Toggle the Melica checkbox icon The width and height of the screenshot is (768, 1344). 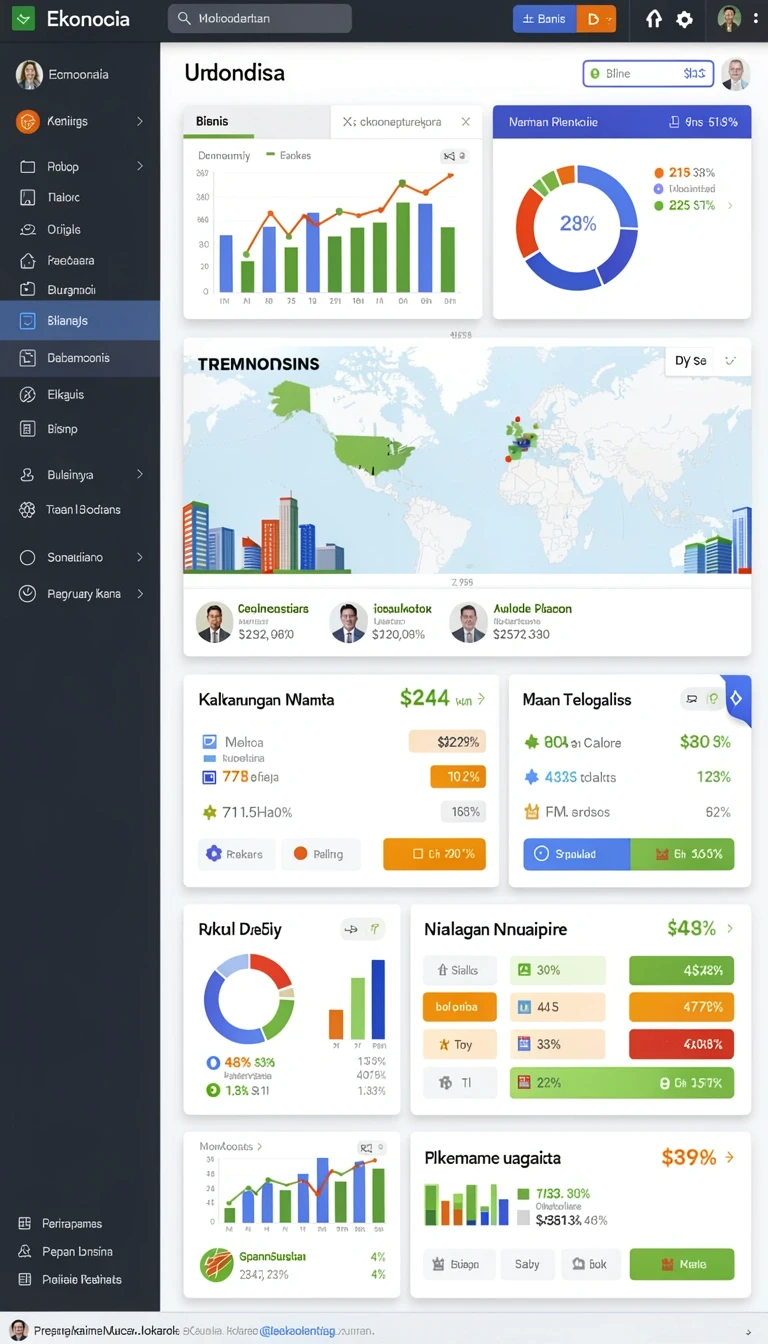point(209,742)
